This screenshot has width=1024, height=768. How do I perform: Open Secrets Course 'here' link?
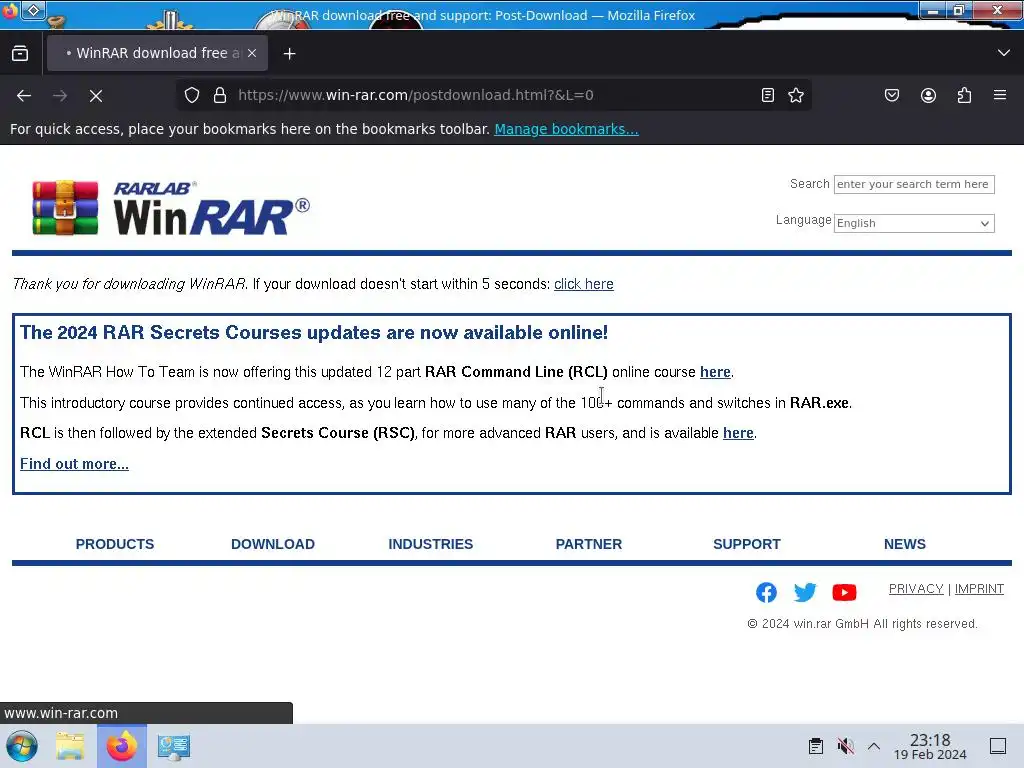pos(738,433)
